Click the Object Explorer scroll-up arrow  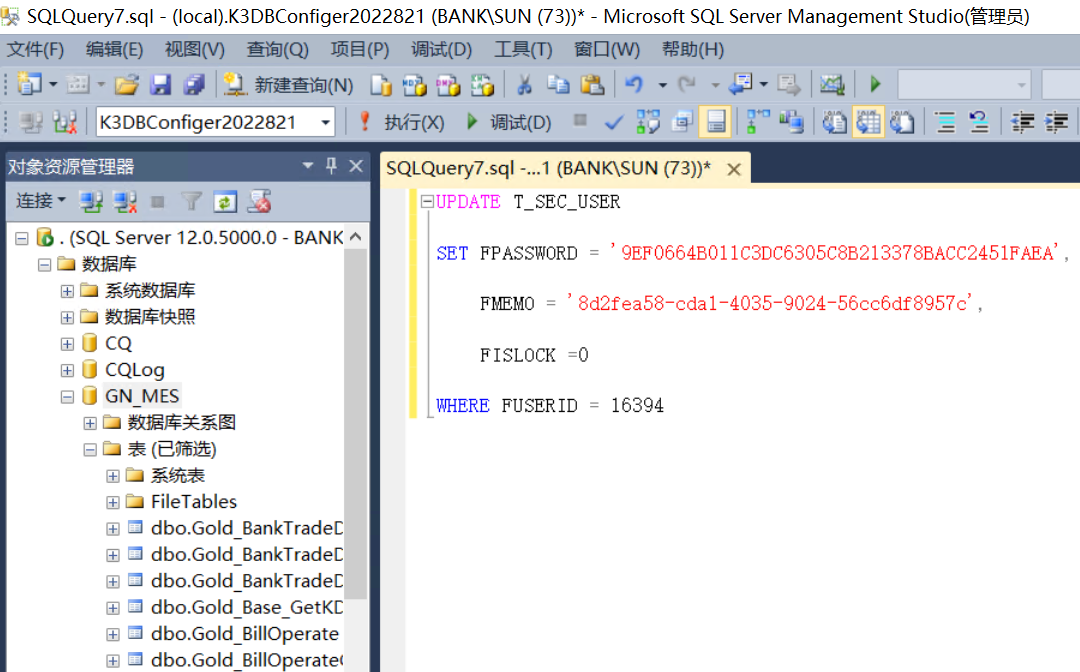click(x=355, y=237)
